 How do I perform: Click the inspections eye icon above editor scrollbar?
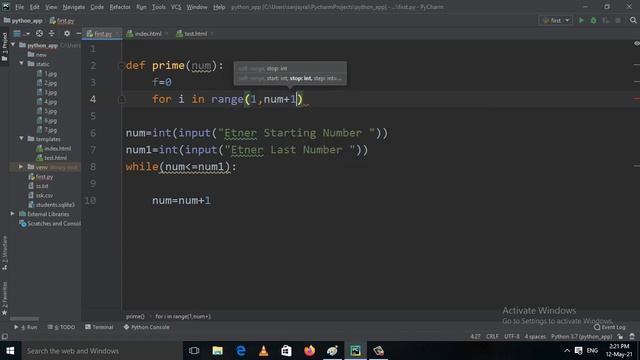tap(636, 44)
